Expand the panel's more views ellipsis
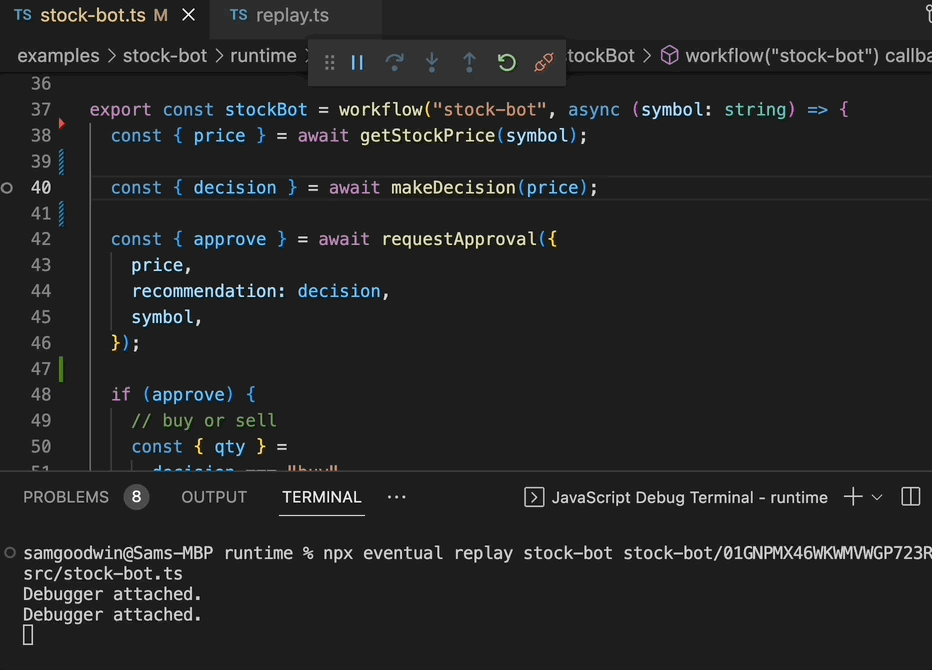The height and width of the screenshot is (670, 932). coord(397,497)
